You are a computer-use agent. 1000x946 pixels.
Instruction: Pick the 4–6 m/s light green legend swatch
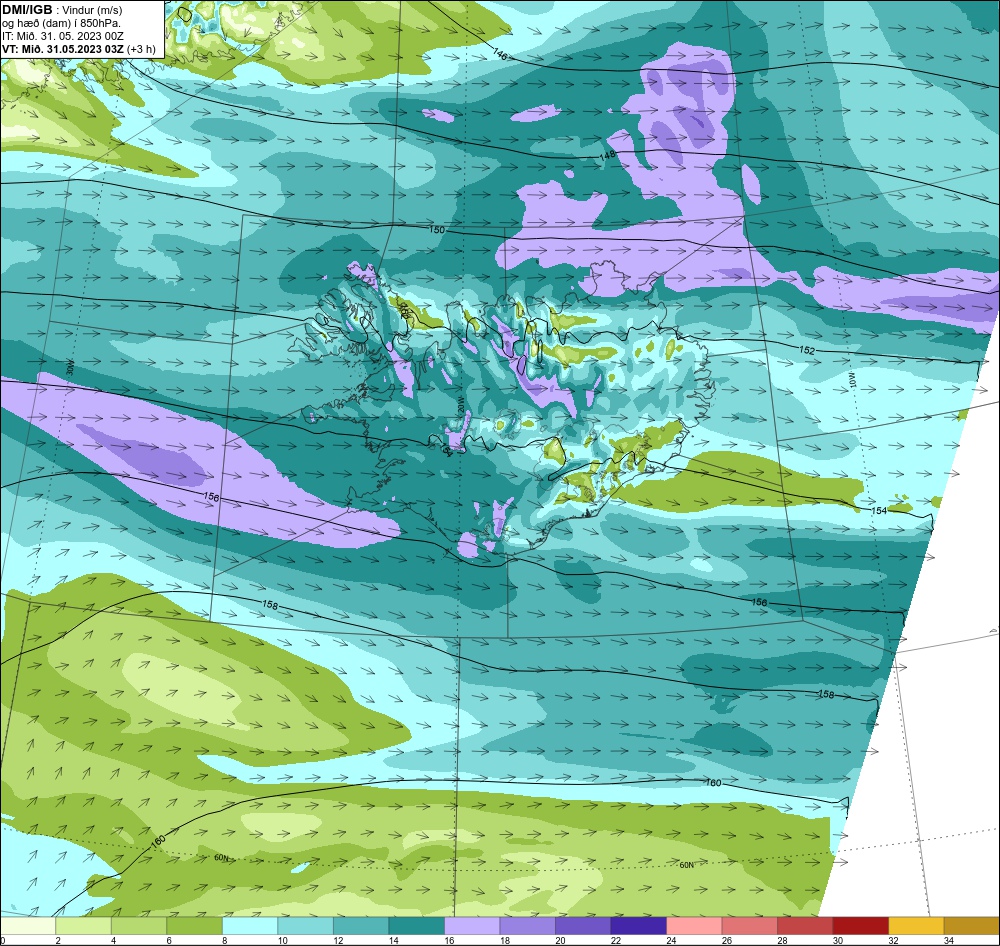139,926
